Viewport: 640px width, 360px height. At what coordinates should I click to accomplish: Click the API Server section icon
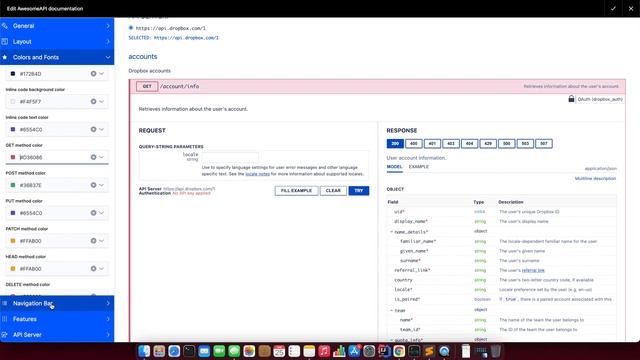pos(5,335)
